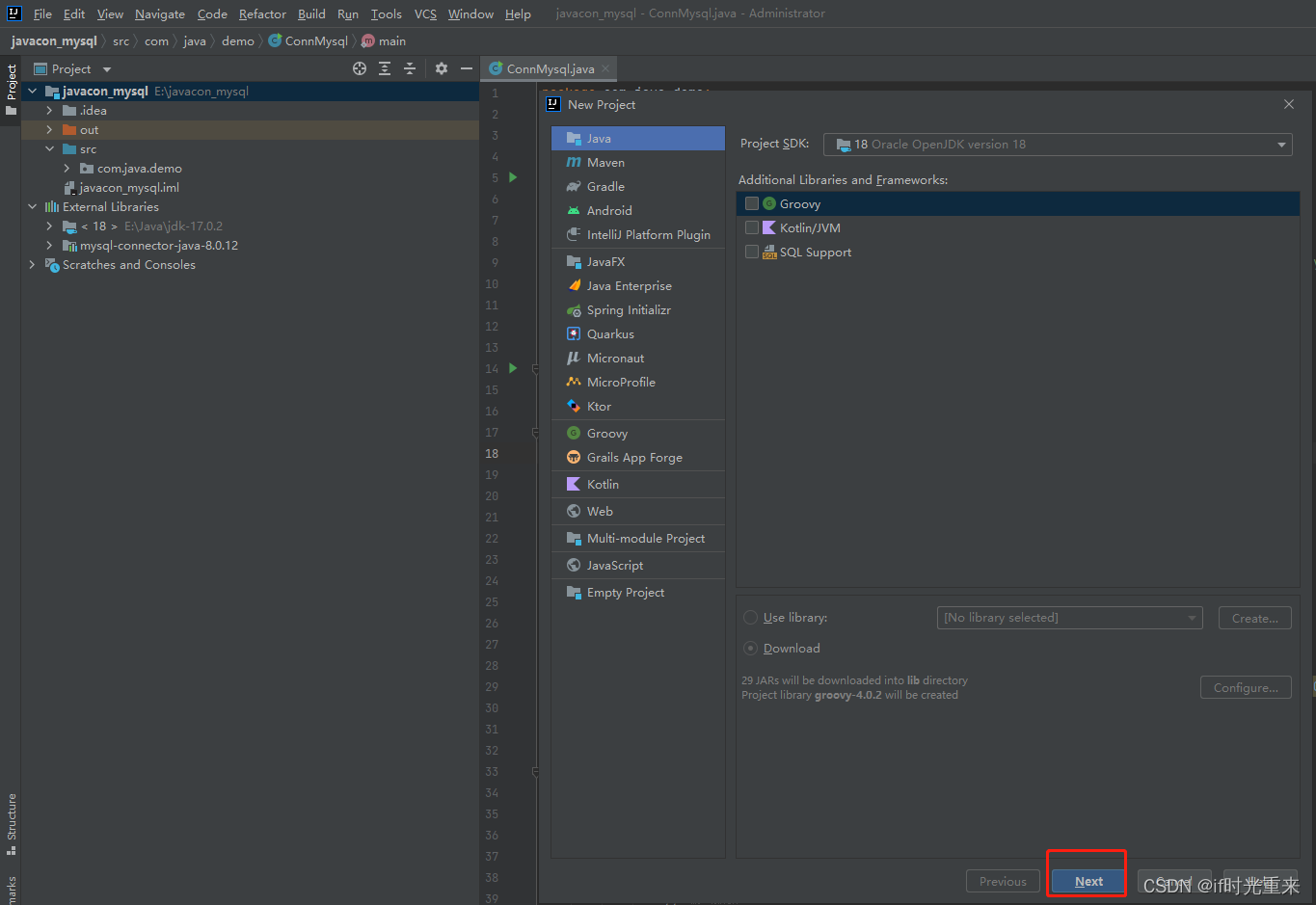Close the New Project dialog
The height and width of the screenshot is (905, 1316).
1289,104
